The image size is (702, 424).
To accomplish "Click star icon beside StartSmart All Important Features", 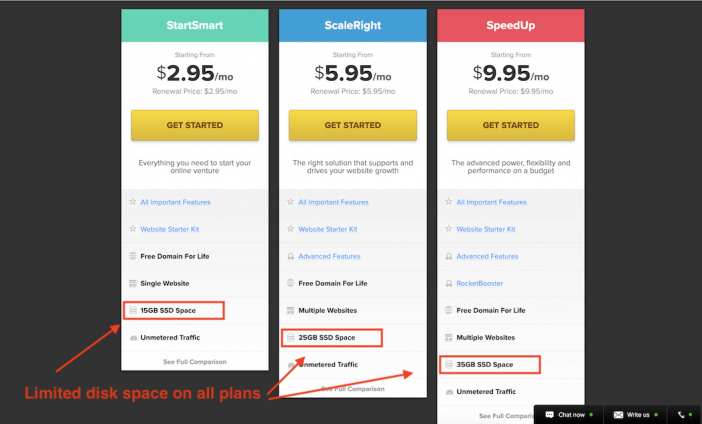I will pos(133,202).
